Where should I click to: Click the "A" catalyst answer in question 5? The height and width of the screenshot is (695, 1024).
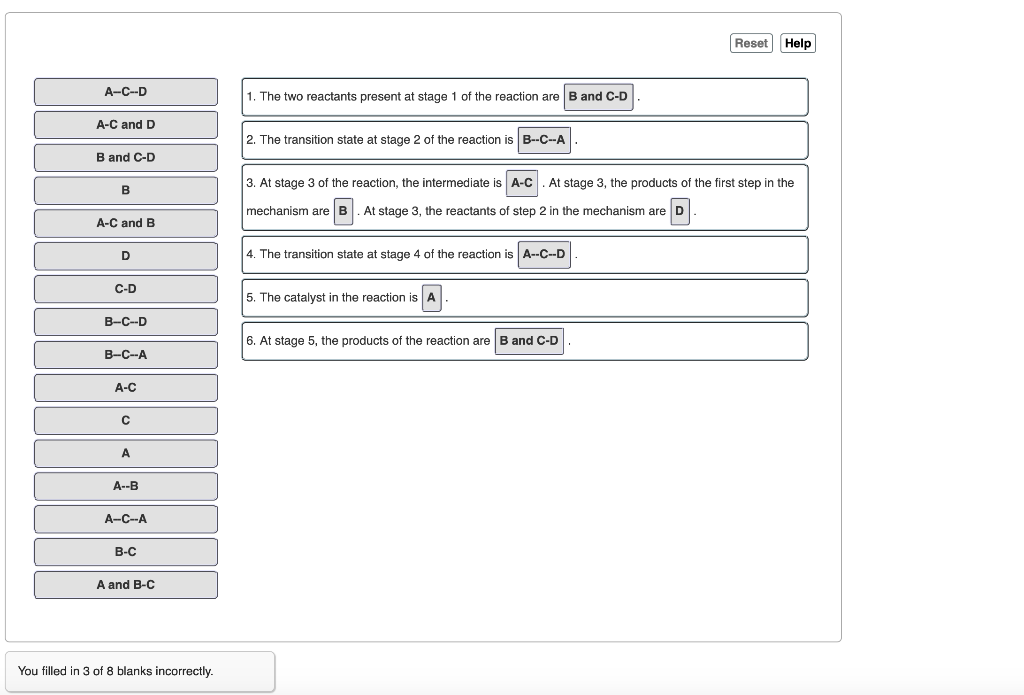coord(431,297)
